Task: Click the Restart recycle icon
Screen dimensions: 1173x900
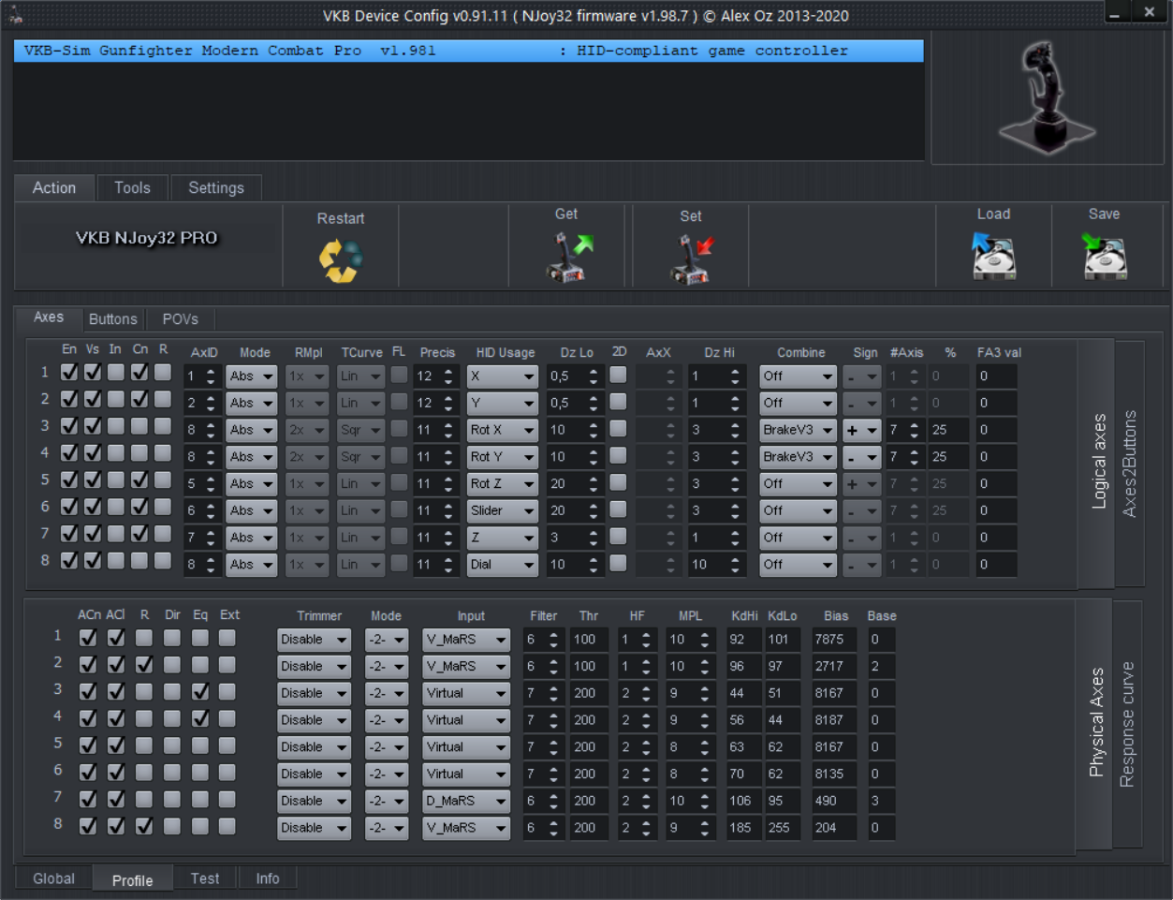Action: coord(340,260)
